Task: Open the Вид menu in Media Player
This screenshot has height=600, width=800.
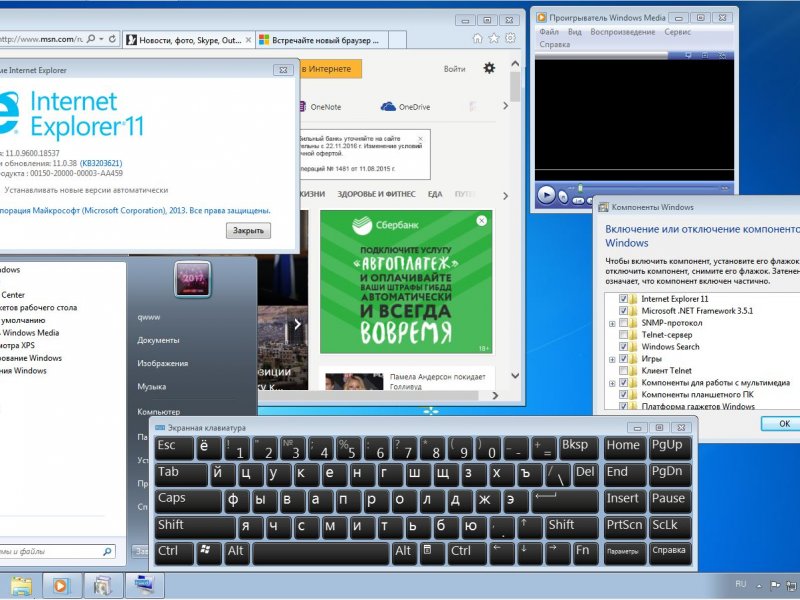Action: click(x=574, y=32)
